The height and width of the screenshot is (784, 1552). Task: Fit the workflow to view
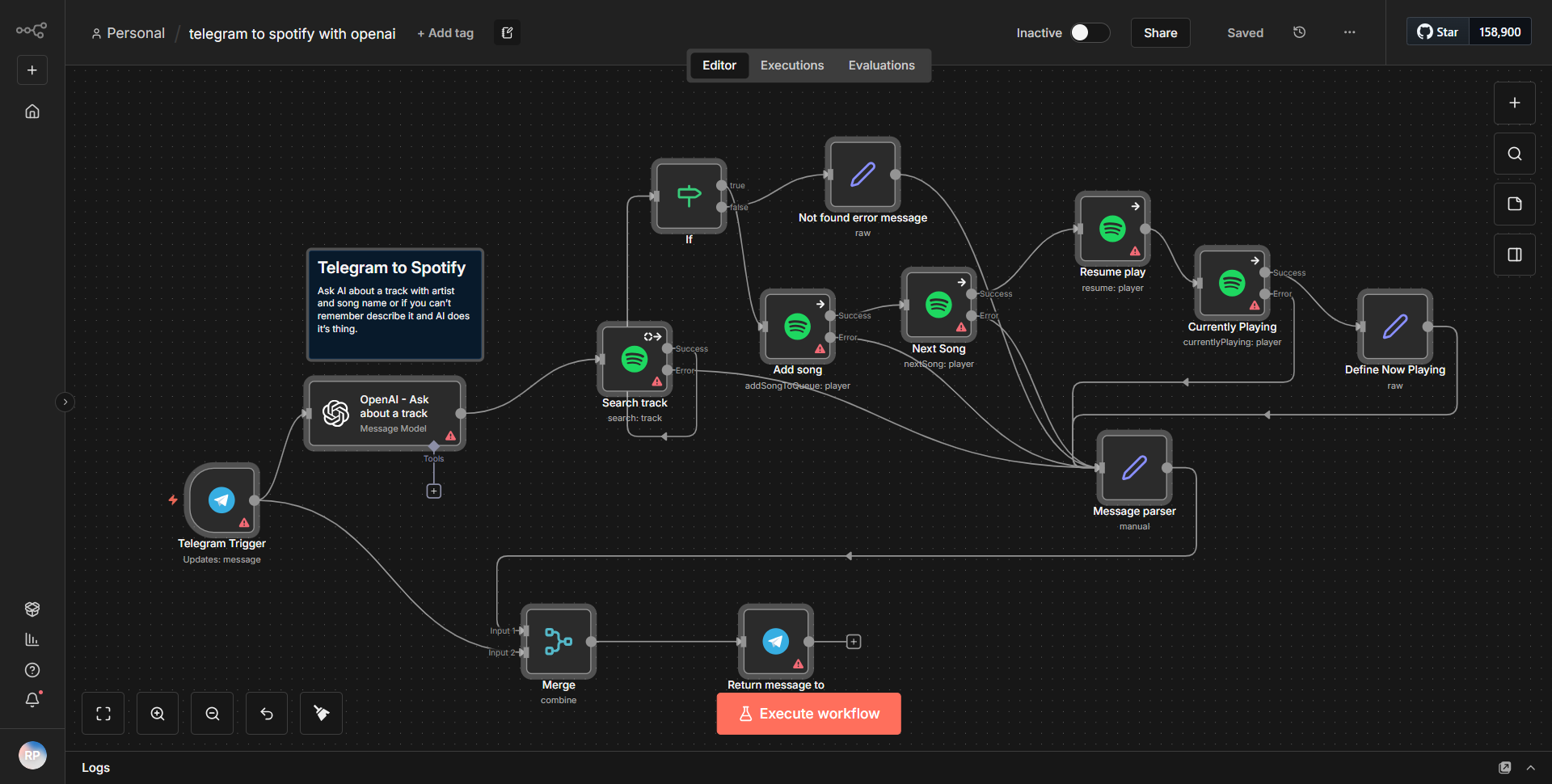pyautogui.click(x=103, y=713)
